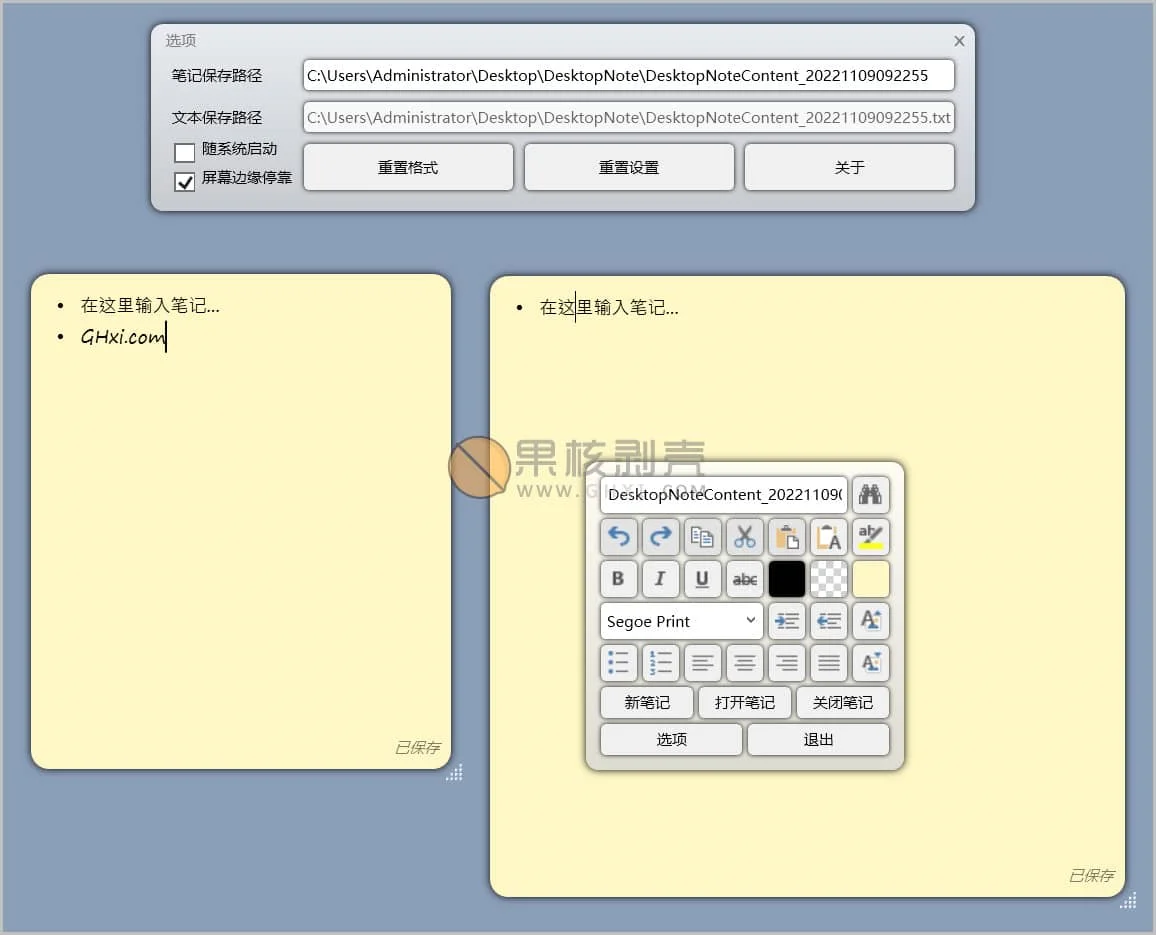The width and height of the screenshot is (1156, 935).
Task: Click the undo arrow icon
Action: pos(619,537)
